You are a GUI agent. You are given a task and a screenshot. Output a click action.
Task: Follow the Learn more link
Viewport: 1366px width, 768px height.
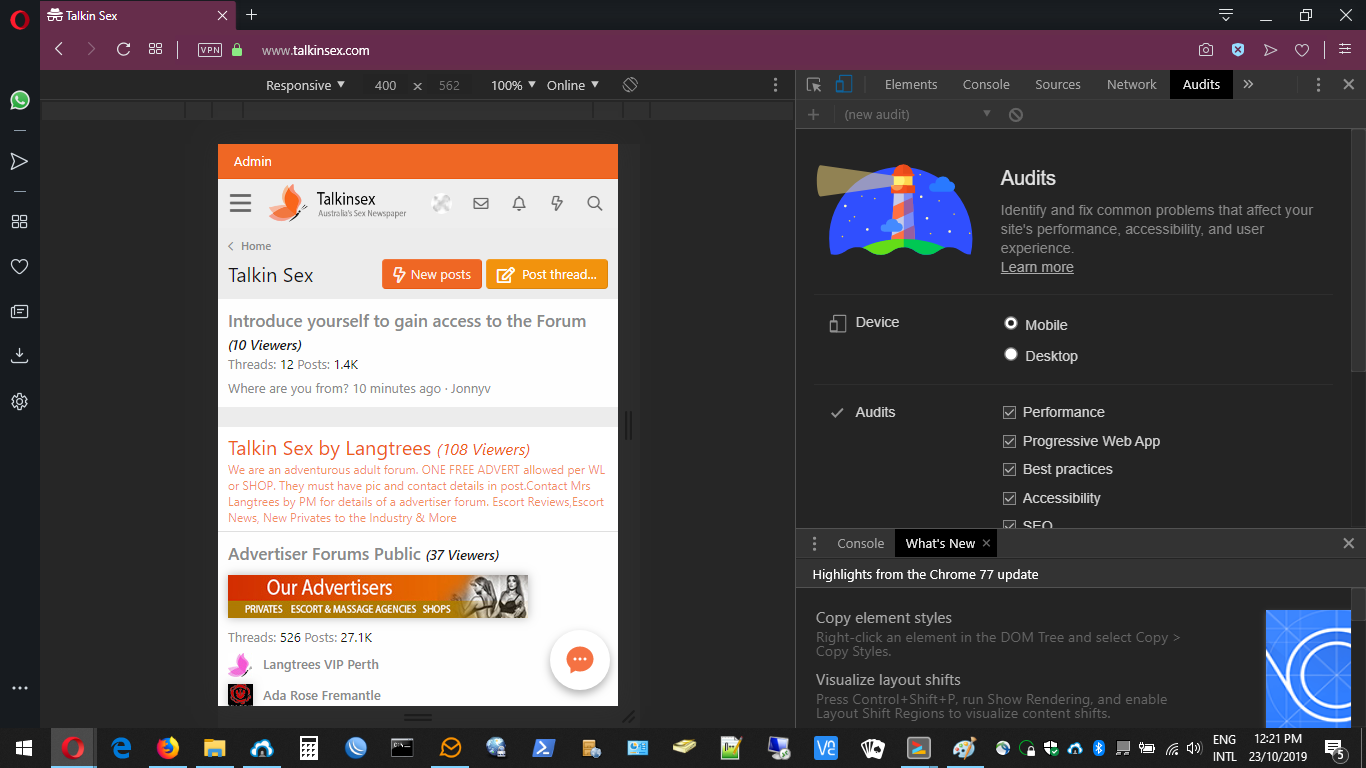(1037, 267)
